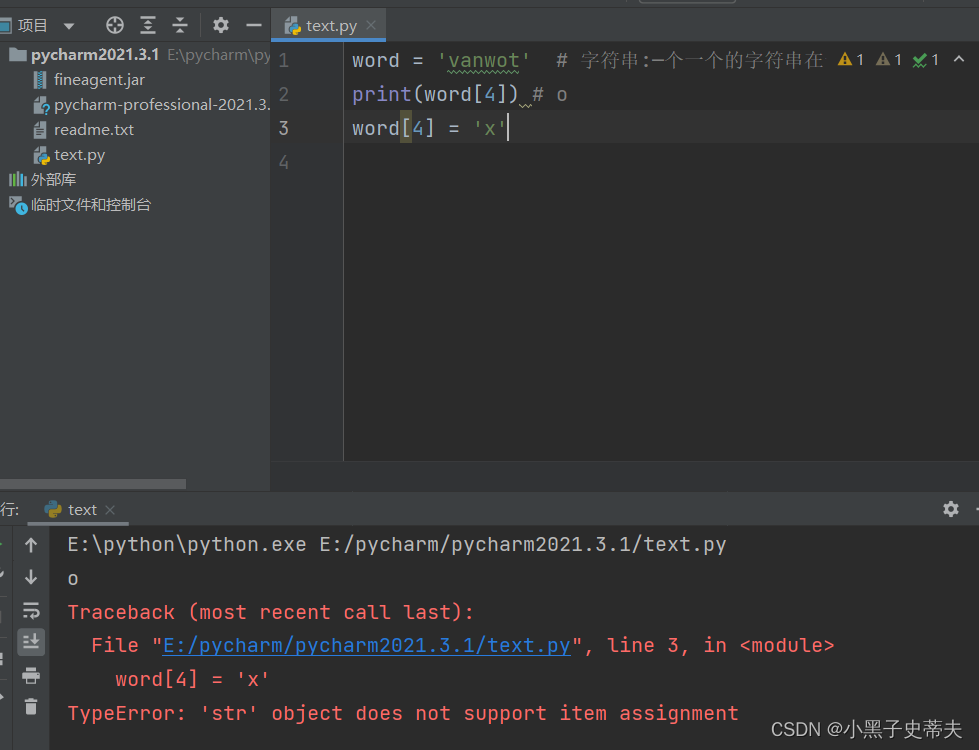Click the Traceback (most recent call last) line
Screen dimensions: 979x750
pyautogui.click(x=270, y=611)
